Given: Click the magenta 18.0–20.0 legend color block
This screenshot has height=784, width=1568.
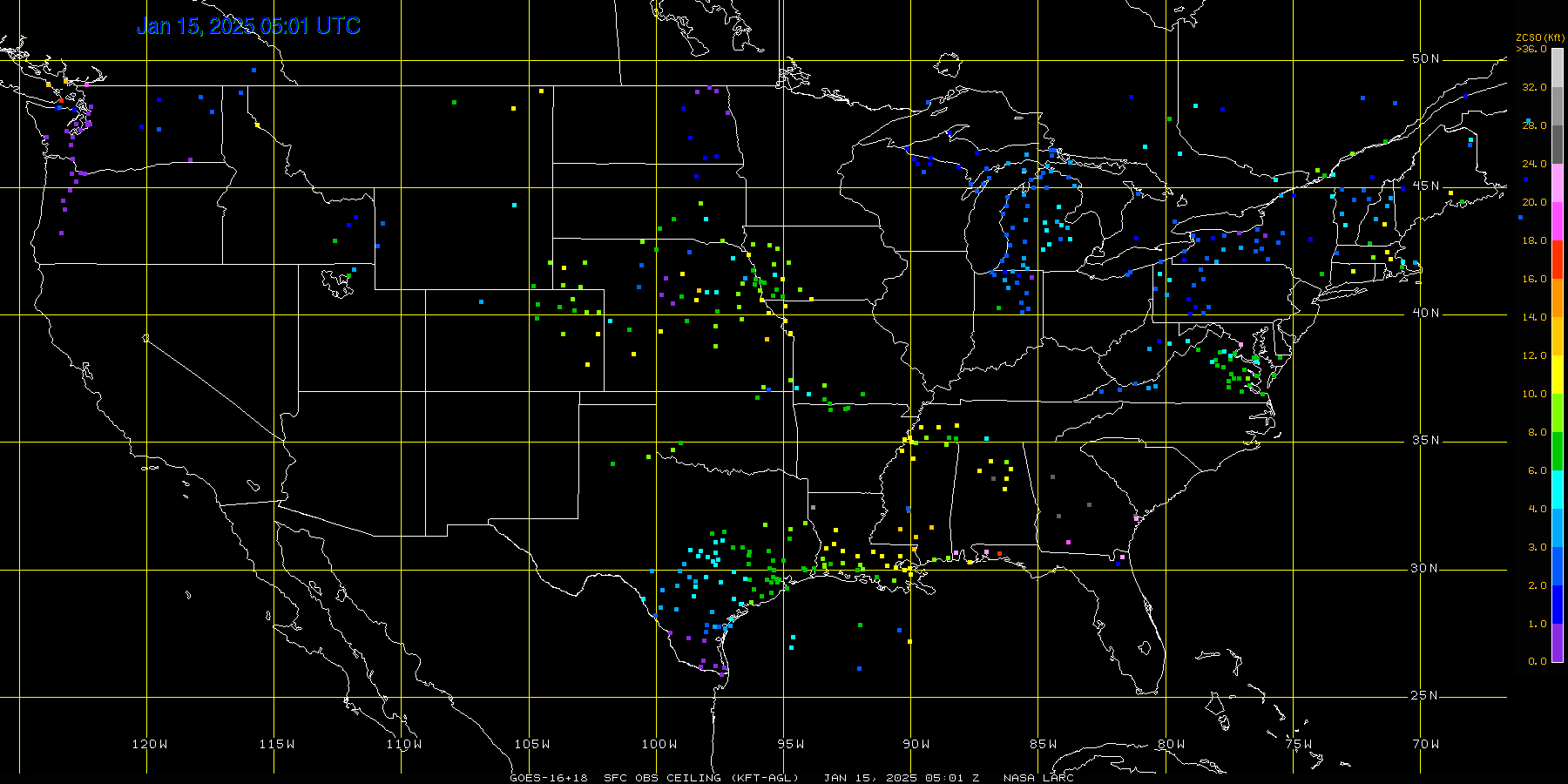Looking at the screenshot, I should click(1558, 221).
